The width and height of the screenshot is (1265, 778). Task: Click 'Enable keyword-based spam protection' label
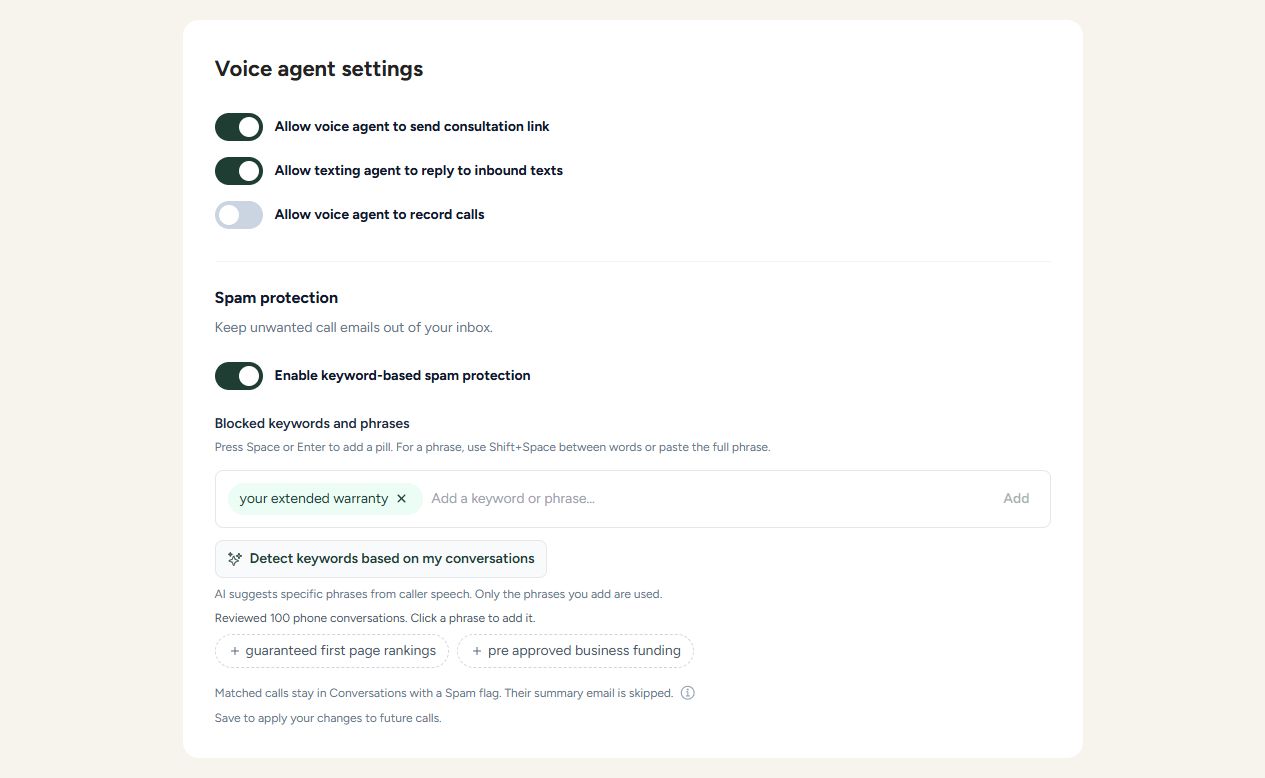pos(403,376)
